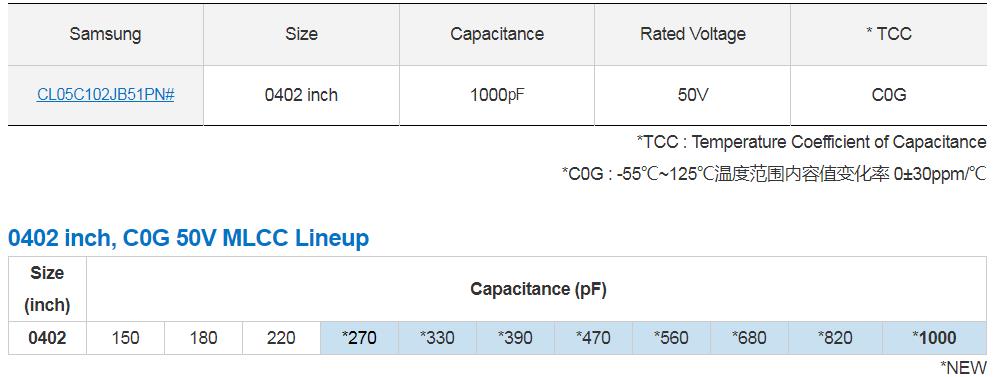Select the highlighted *560 capacitance cell
The image size is (1000, 377).
pyautogui.click(x=672, y=337)
